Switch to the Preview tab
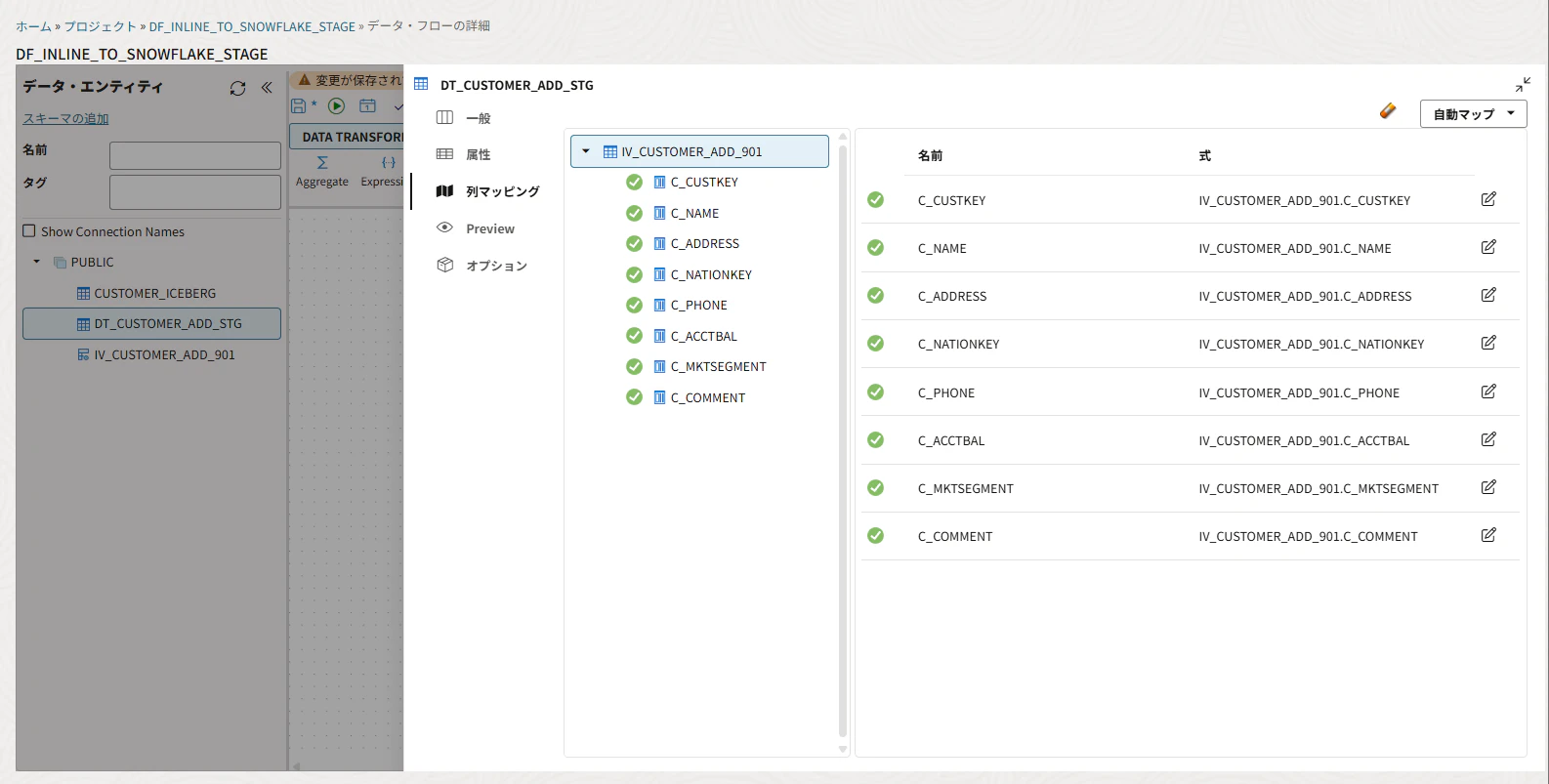Image resolution: width=1549 pixels, height=784 pixels. tap(490, 228)
